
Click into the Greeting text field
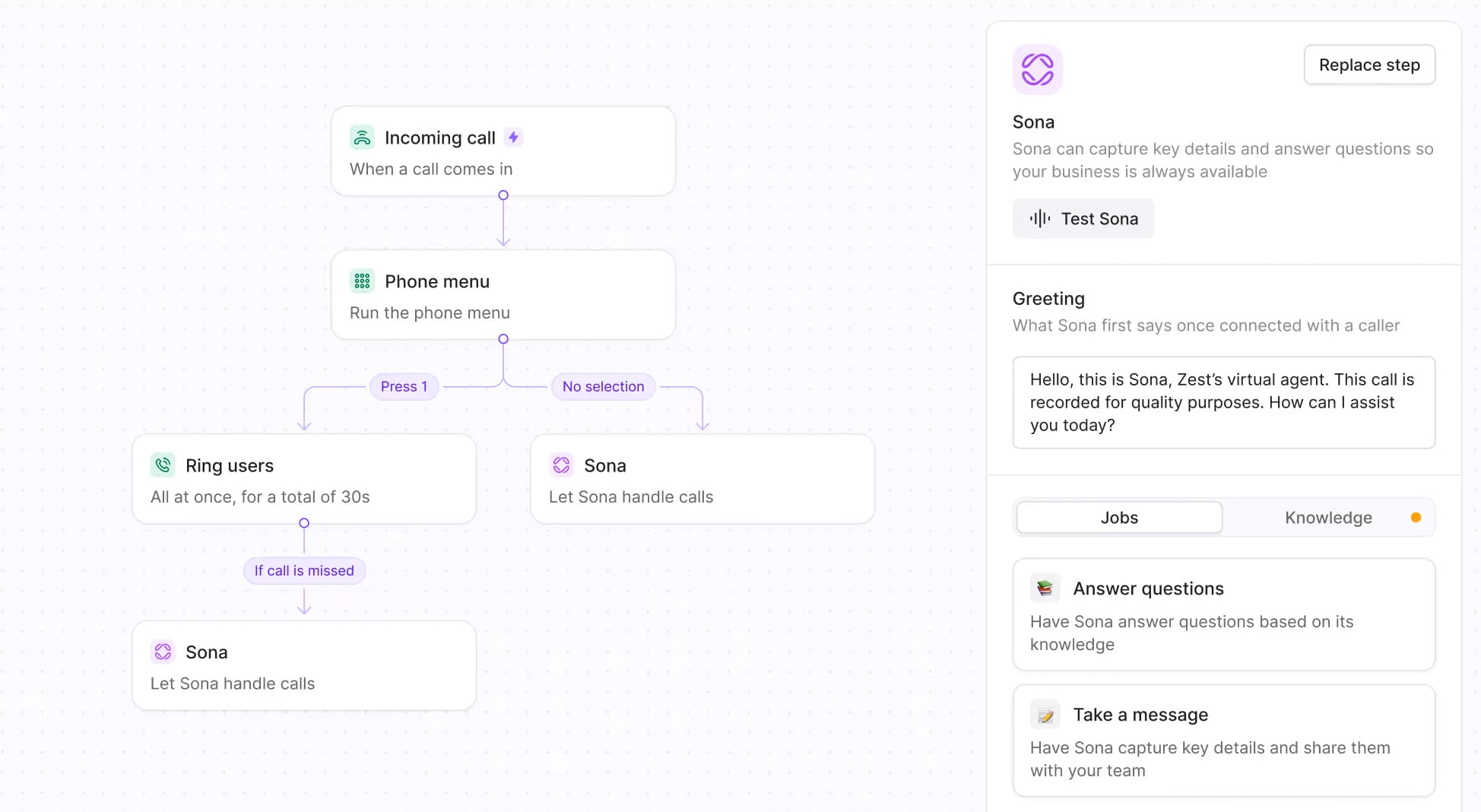pyautogui.click(x=1223, y=402)
